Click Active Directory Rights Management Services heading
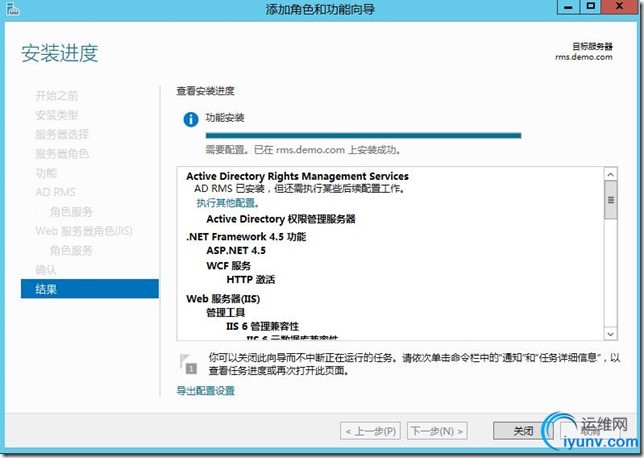The height and width of the screenshot is (458, 644). point(297,176)
